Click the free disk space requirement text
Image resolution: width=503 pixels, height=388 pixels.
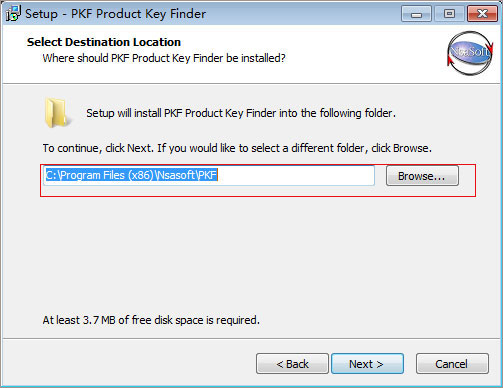[151, 320]
